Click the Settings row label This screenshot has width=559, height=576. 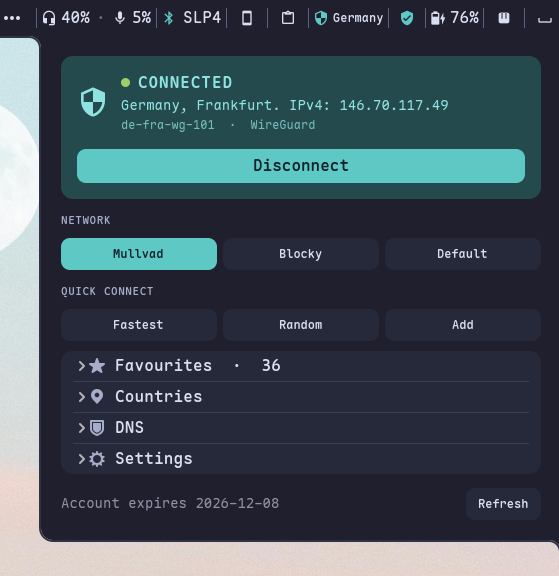click(154, 459)
